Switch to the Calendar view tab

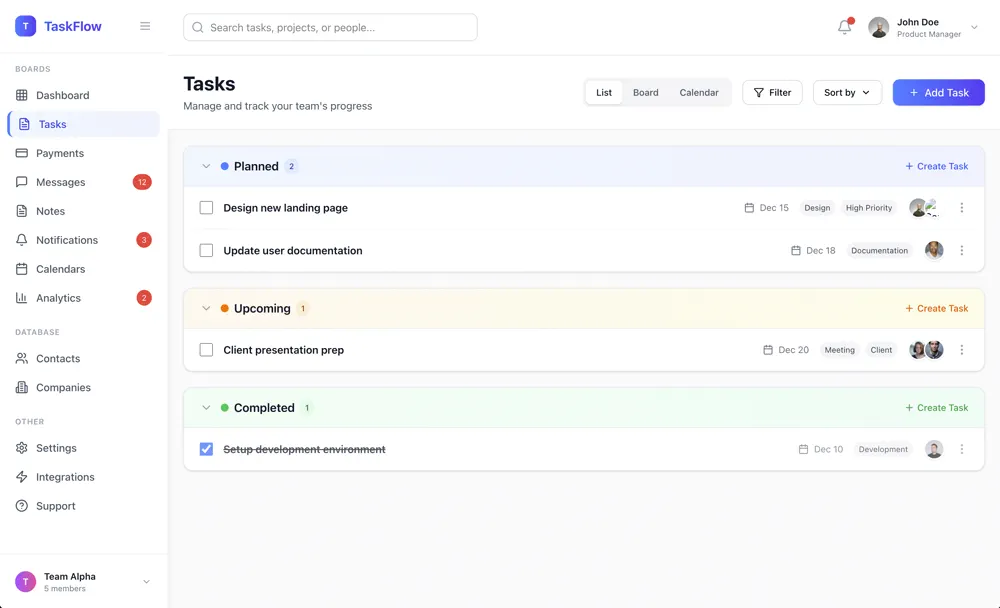tap(699, 93)
